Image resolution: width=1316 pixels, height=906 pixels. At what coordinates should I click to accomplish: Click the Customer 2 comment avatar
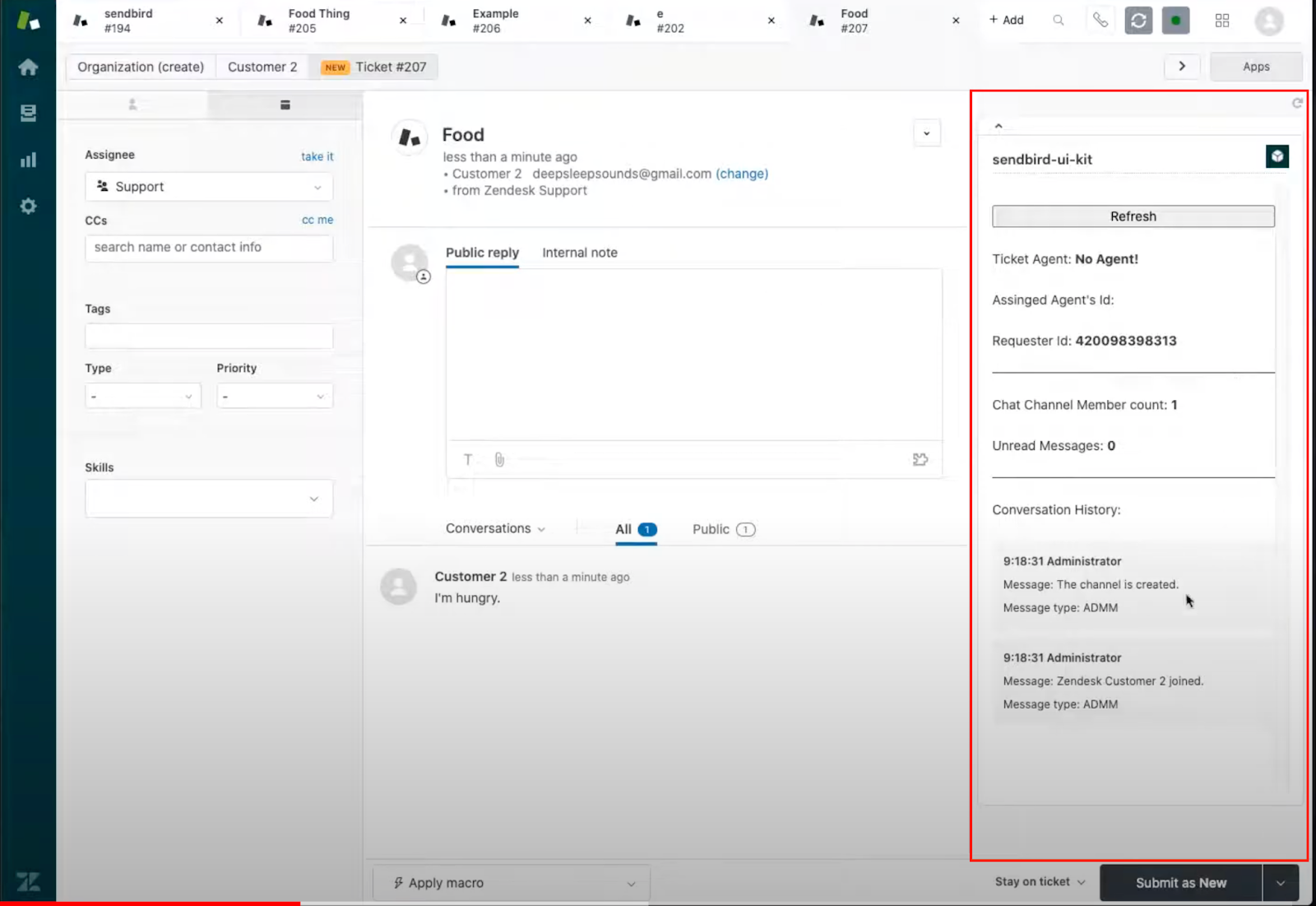pos(398,587)
